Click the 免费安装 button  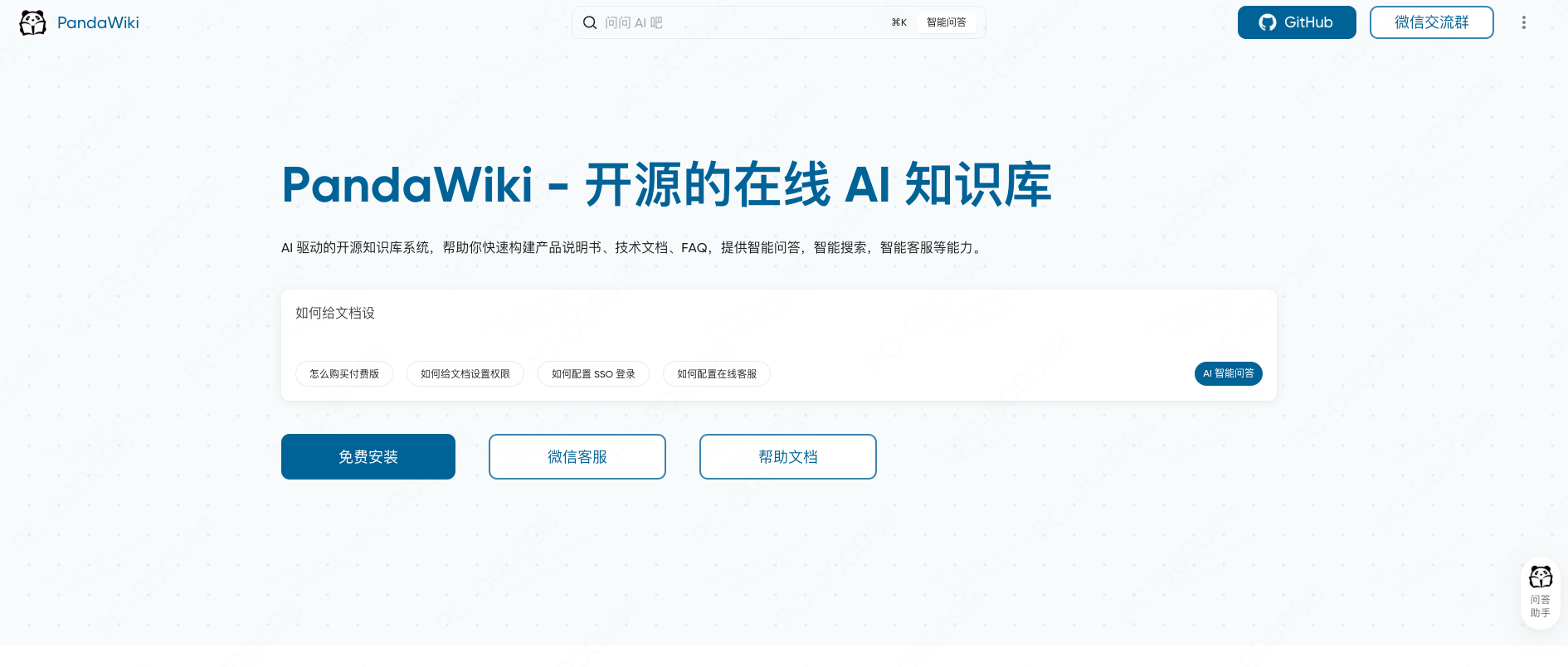[368, 456]
